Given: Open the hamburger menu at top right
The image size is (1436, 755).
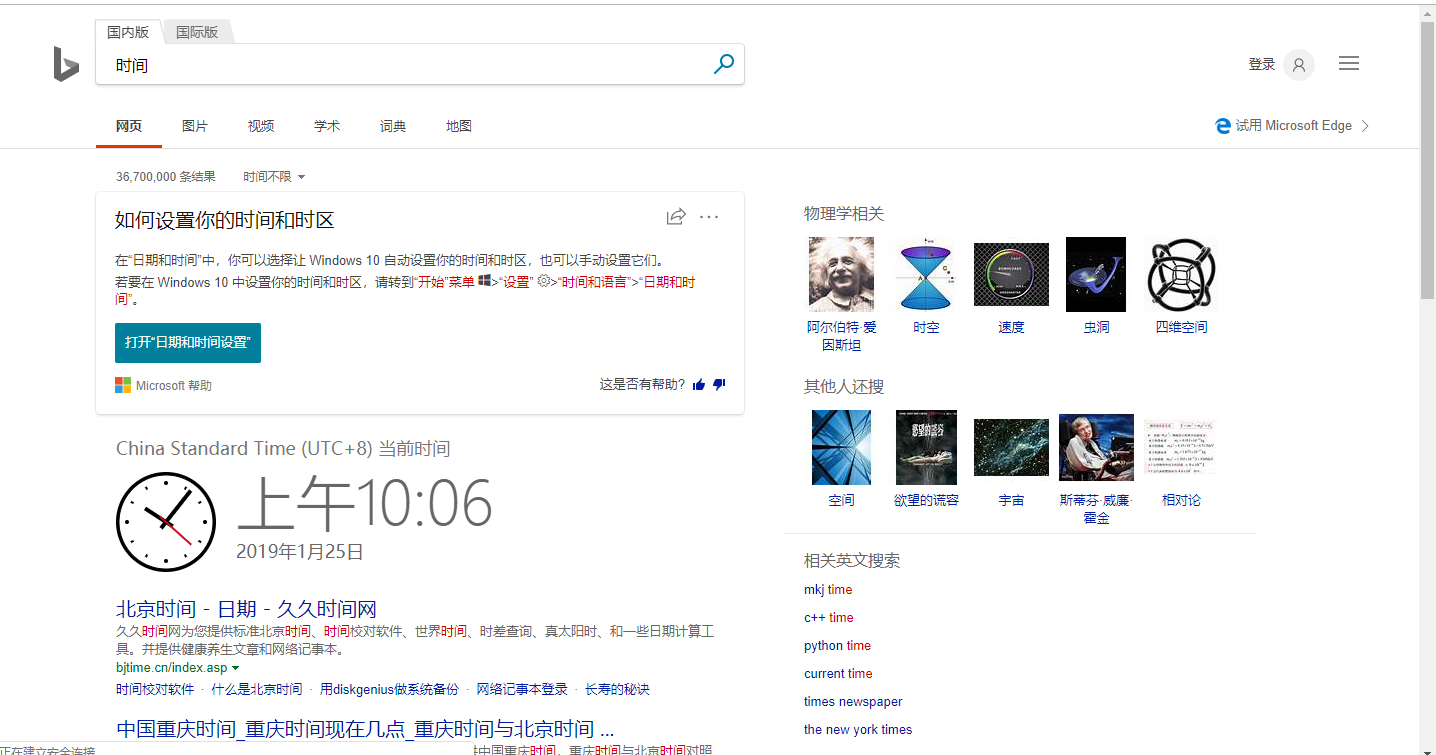Looking at the screenshot, I should (x=1348, y=62).
